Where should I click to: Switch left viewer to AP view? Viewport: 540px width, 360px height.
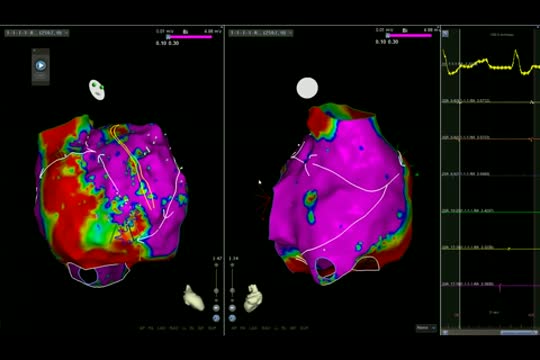pyautogui.click(x=142, y=328)
